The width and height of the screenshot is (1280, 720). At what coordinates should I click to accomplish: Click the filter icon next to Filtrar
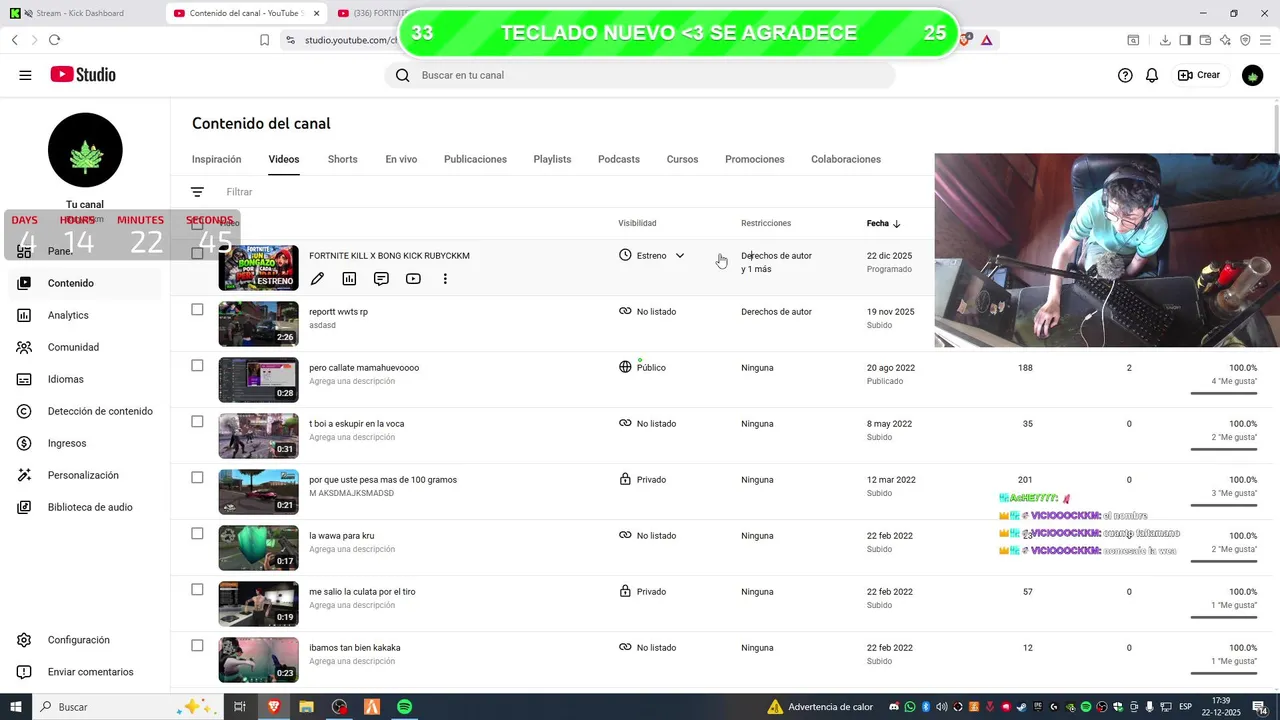(197, 192)
